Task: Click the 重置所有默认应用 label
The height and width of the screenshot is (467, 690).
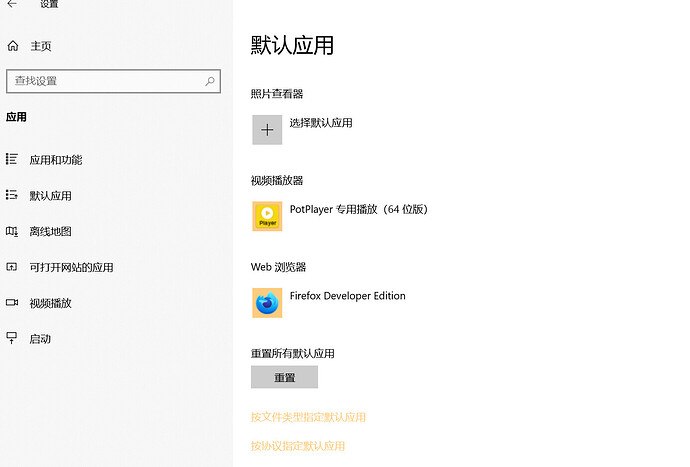Action: pyautogui.click(x=293, y=353)
